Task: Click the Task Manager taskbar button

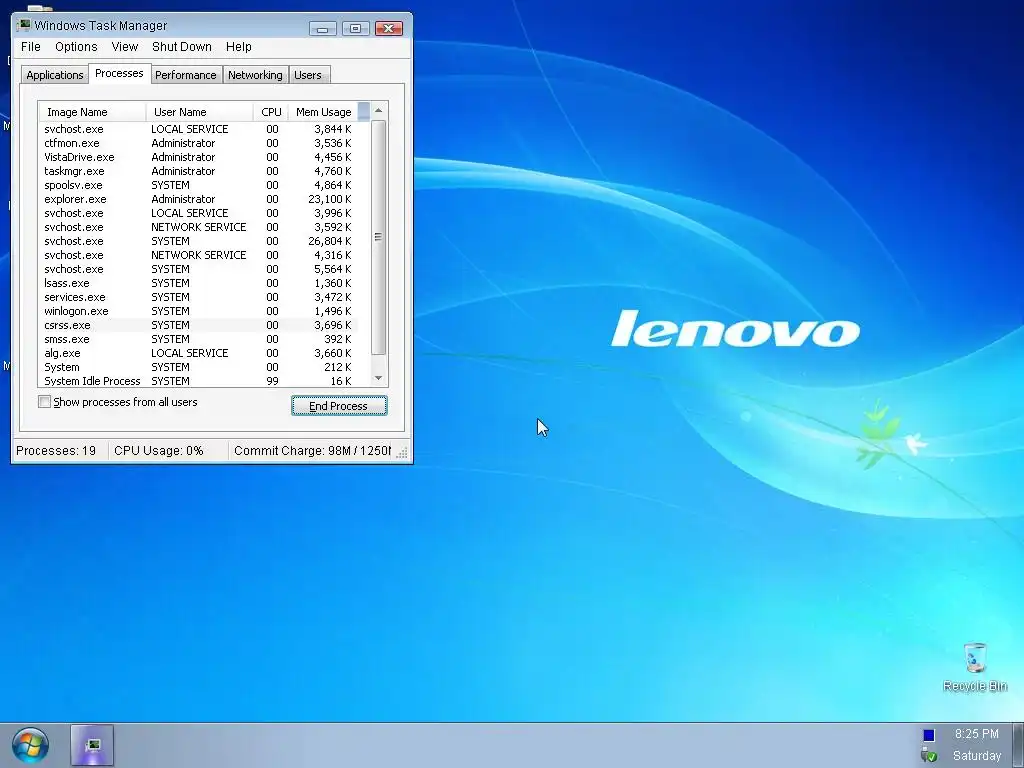Action: (x=92, y=745)
